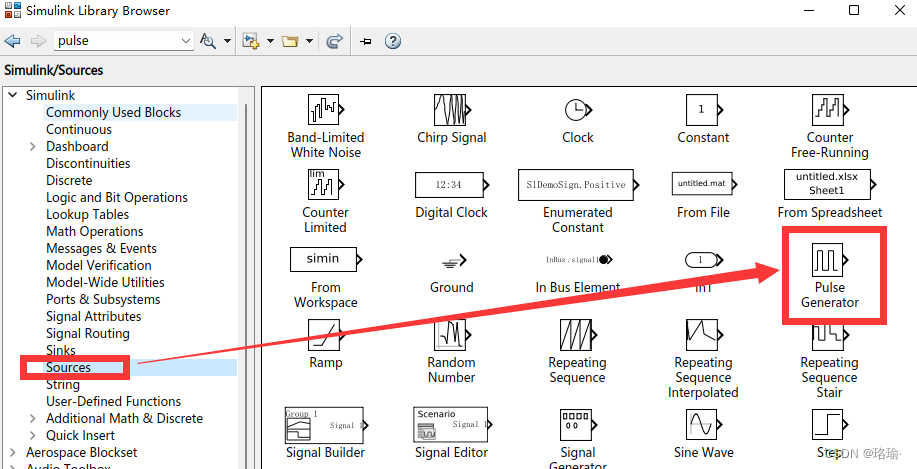This screenshot has height=469, width=917.
Task: Select the From Workspace simin block
Action: tap(326, 259)
